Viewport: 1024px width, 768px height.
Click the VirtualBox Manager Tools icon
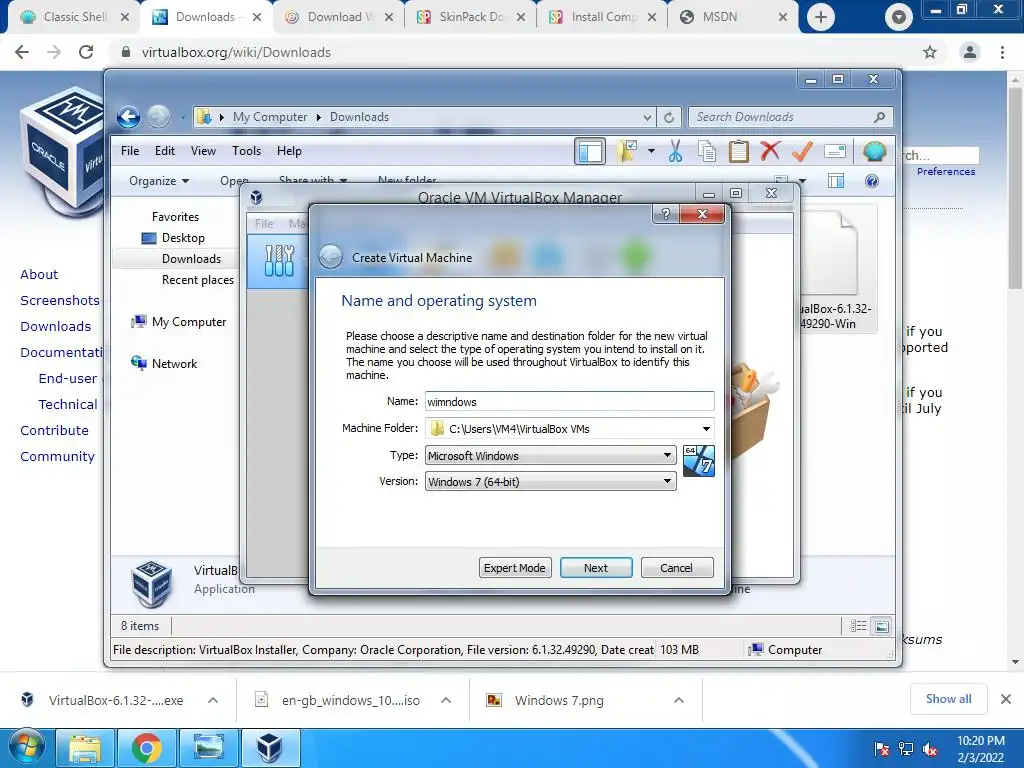point(279,261)
